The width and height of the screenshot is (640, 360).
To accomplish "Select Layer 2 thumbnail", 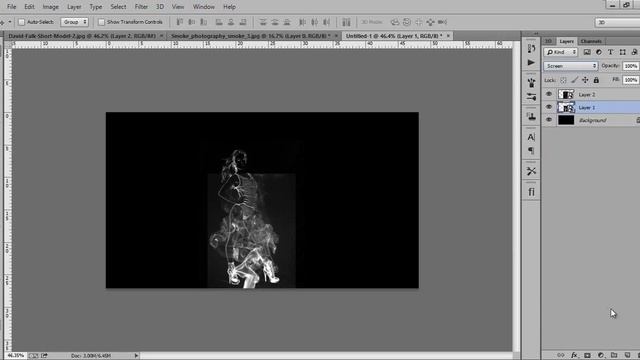I will pyautogui.click(x=566, y=94).
